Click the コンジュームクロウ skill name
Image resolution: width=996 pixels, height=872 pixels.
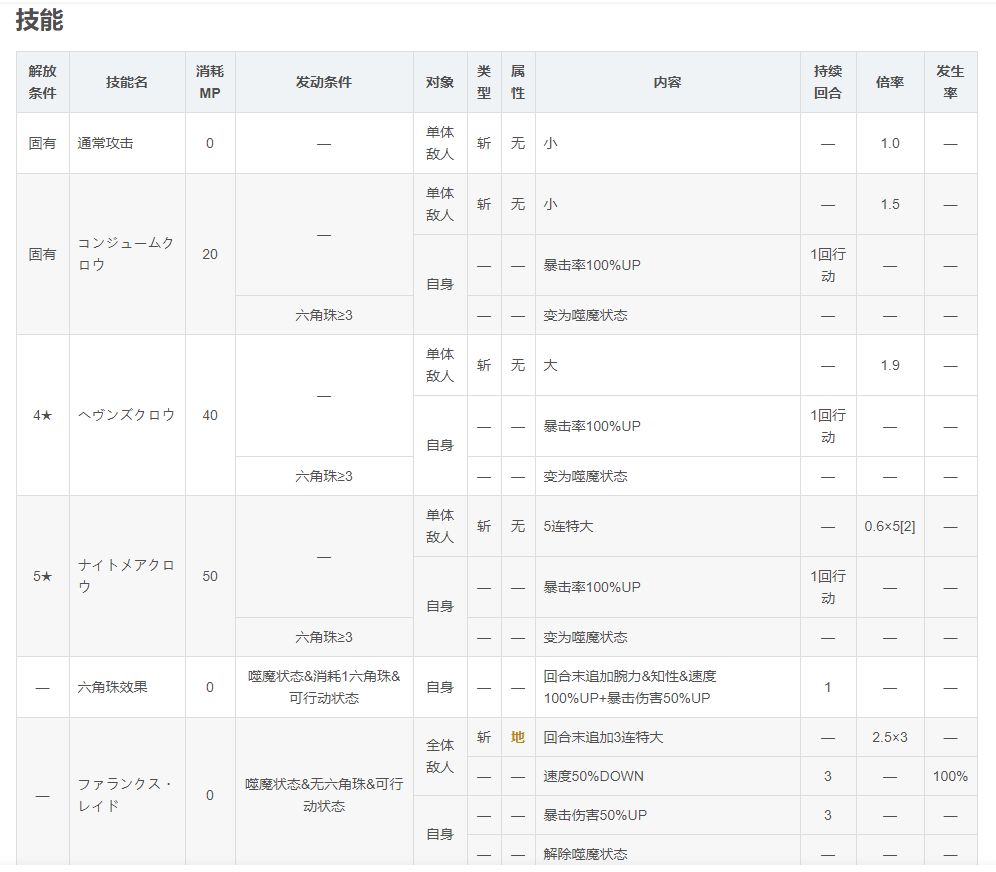(126, 254)
